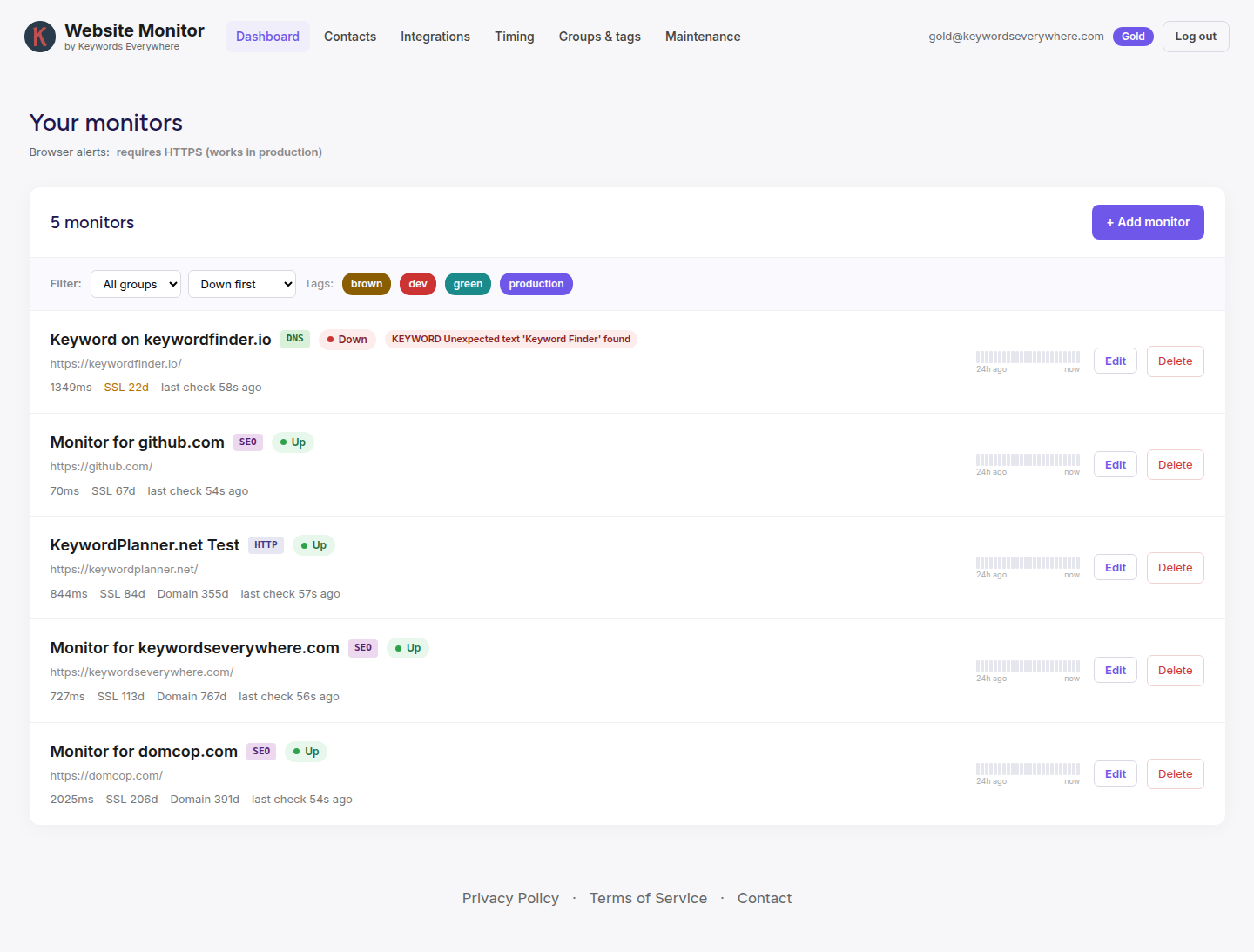Viewport: 1254px width, 952px height.
Task: Click the Up status badge for KeywordPlanner.net
Action: click(x=314, y=545)
